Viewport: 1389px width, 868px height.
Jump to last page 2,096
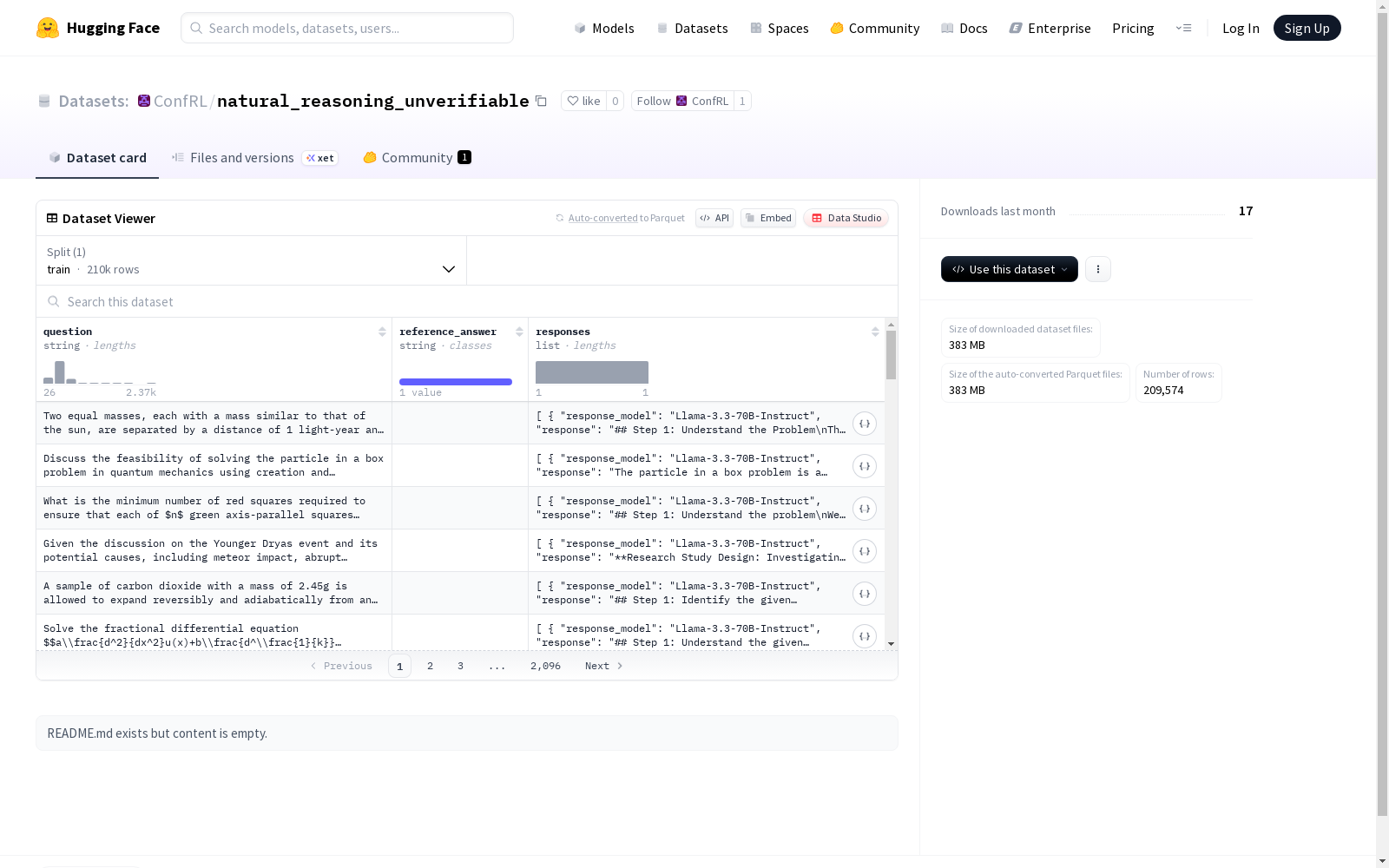pyautogui.click(x=545, y=666)
